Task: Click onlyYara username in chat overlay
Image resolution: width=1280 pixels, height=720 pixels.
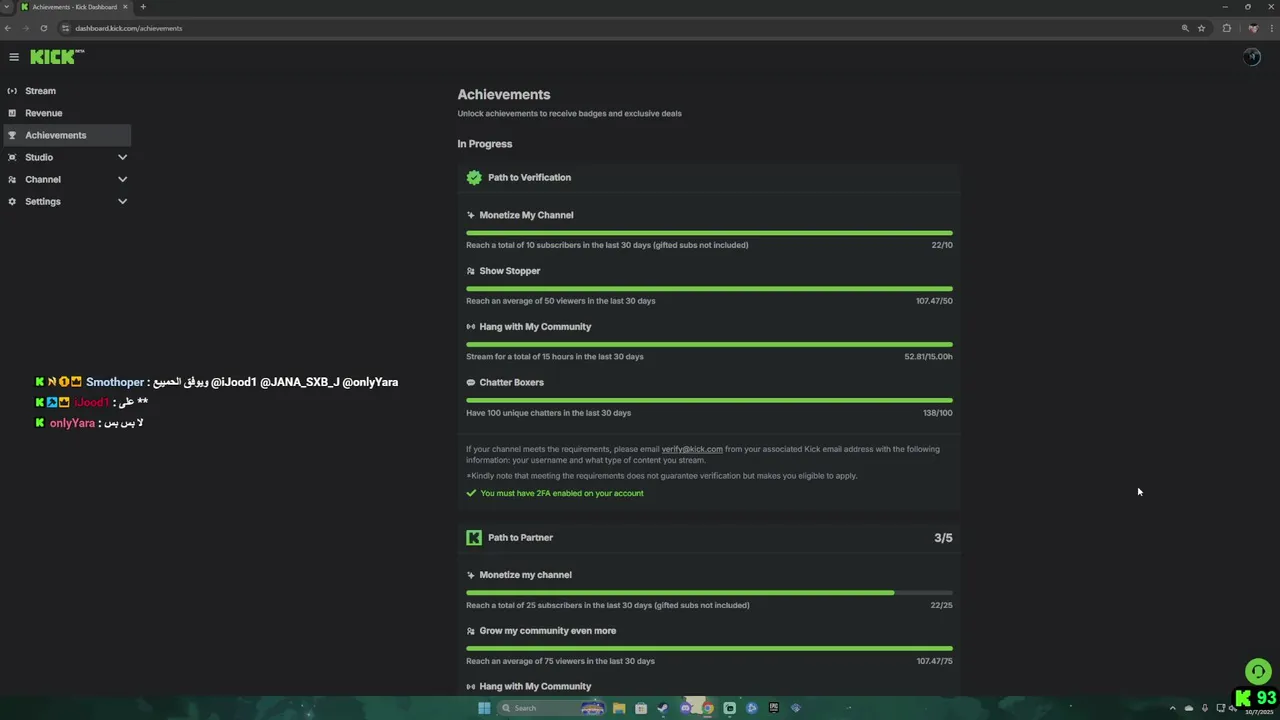Action: [72, 423]
